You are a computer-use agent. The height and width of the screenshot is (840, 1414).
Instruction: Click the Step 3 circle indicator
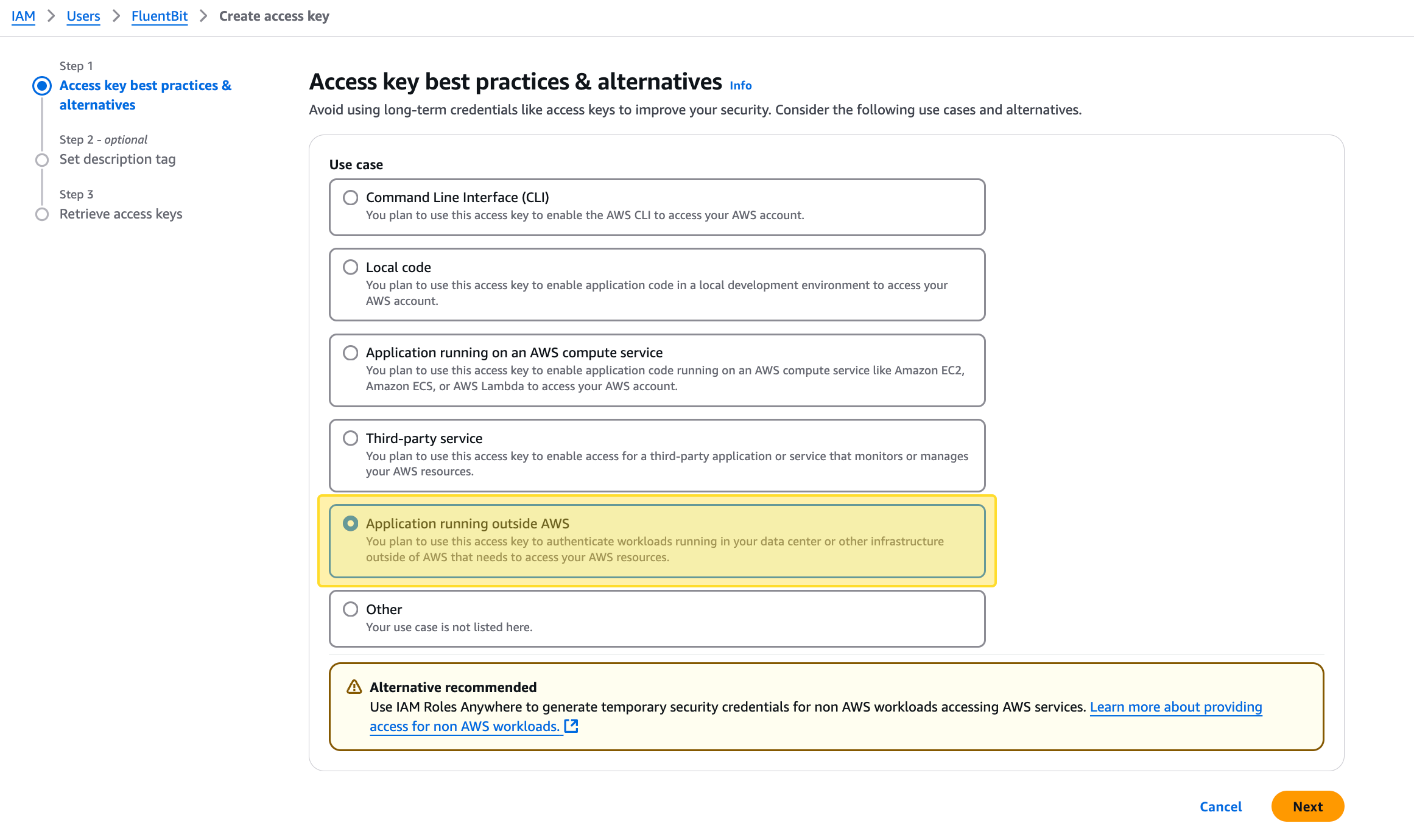point(42,214)
